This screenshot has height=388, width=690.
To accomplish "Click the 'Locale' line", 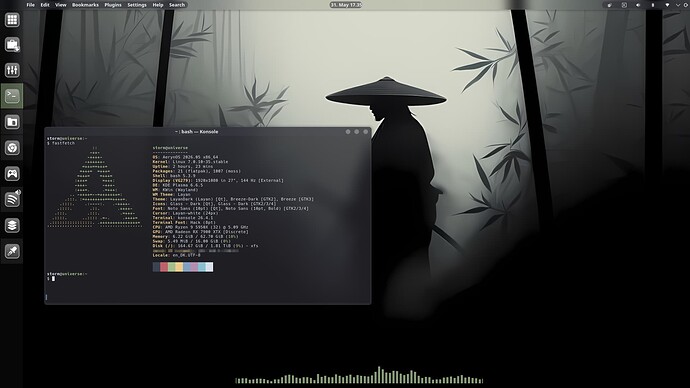I will point(176,255).
